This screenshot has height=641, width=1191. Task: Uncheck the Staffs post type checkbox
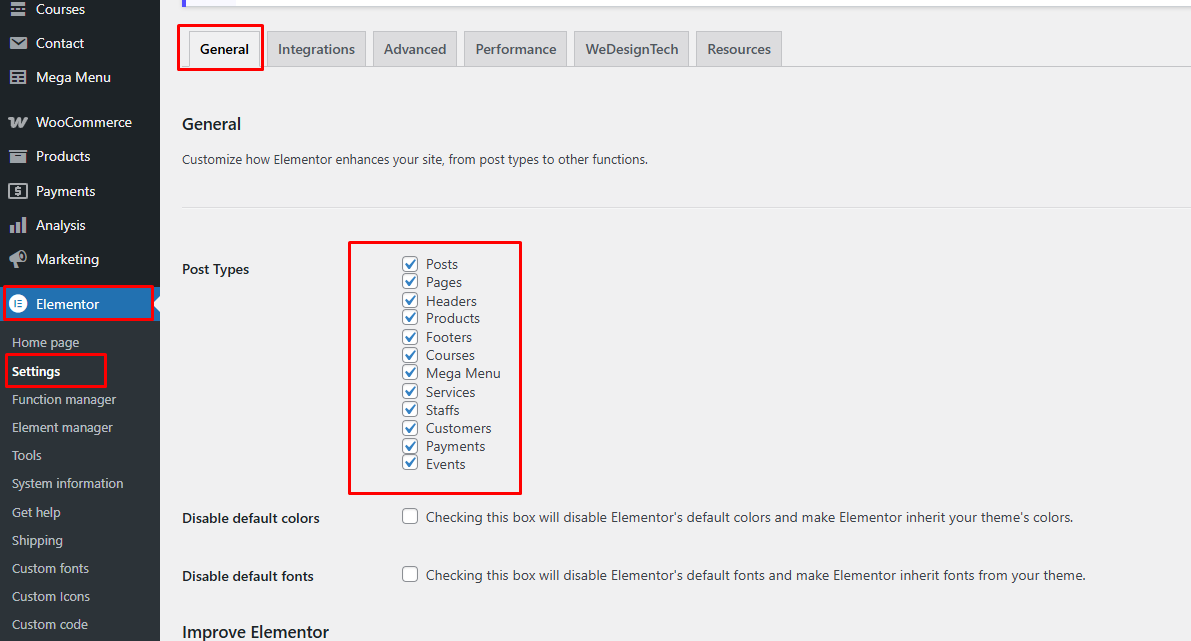pyautogui.click(x=410, y=409)
